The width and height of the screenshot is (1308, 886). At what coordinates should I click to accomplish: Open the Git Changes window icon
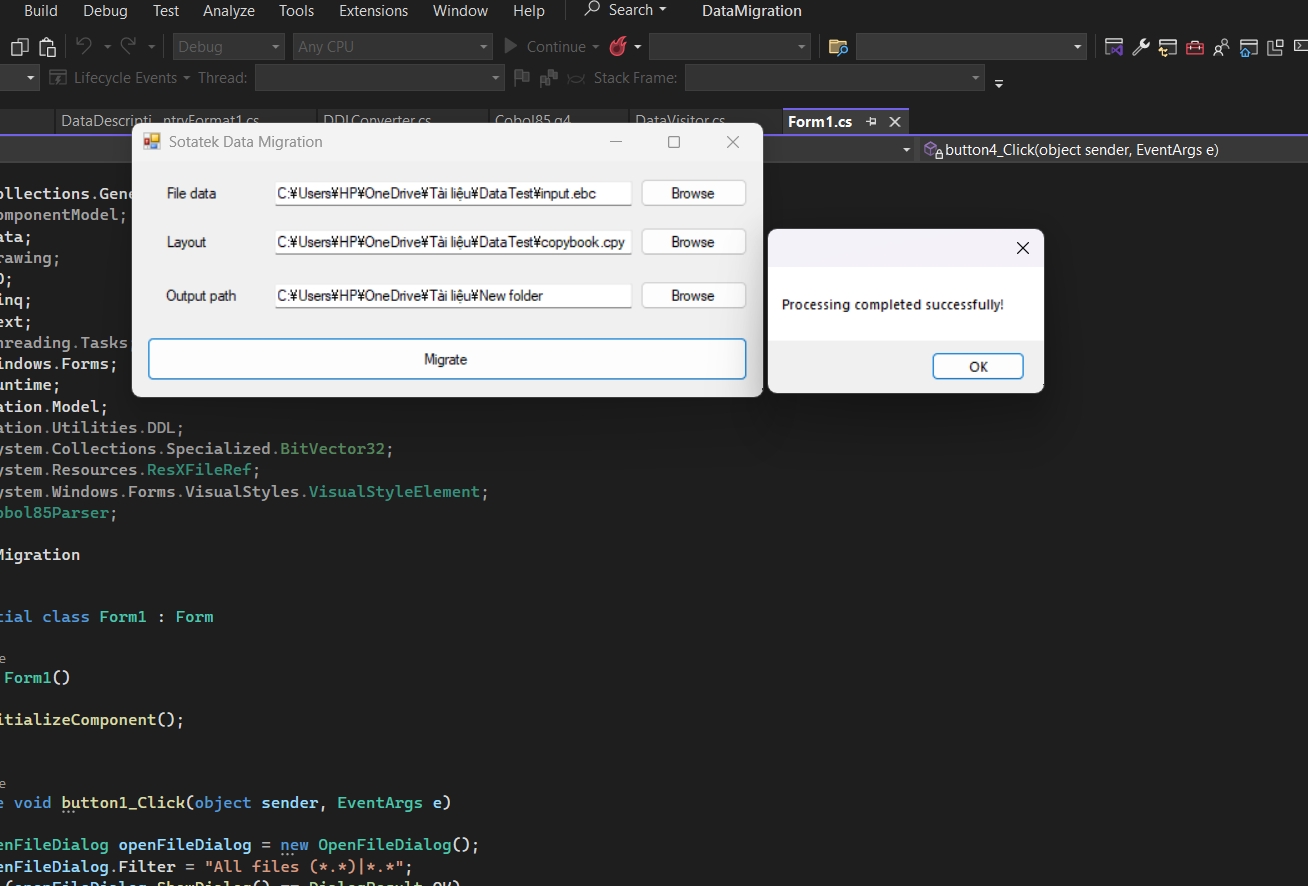(1168, 47)
